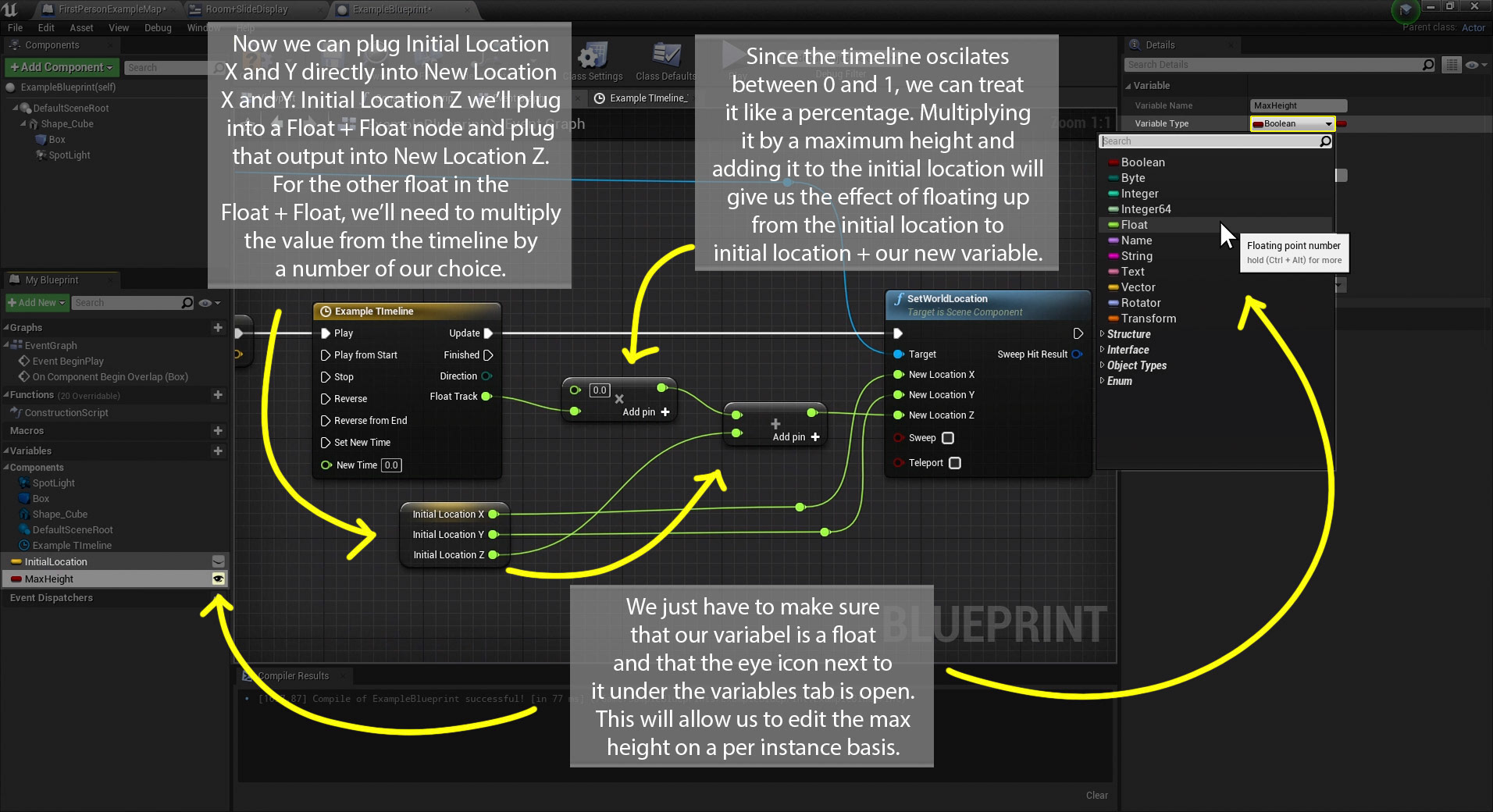Open the File menu
Image resolution: width=1493 pixels, height=812 pixels.
[x=16, y=28]
